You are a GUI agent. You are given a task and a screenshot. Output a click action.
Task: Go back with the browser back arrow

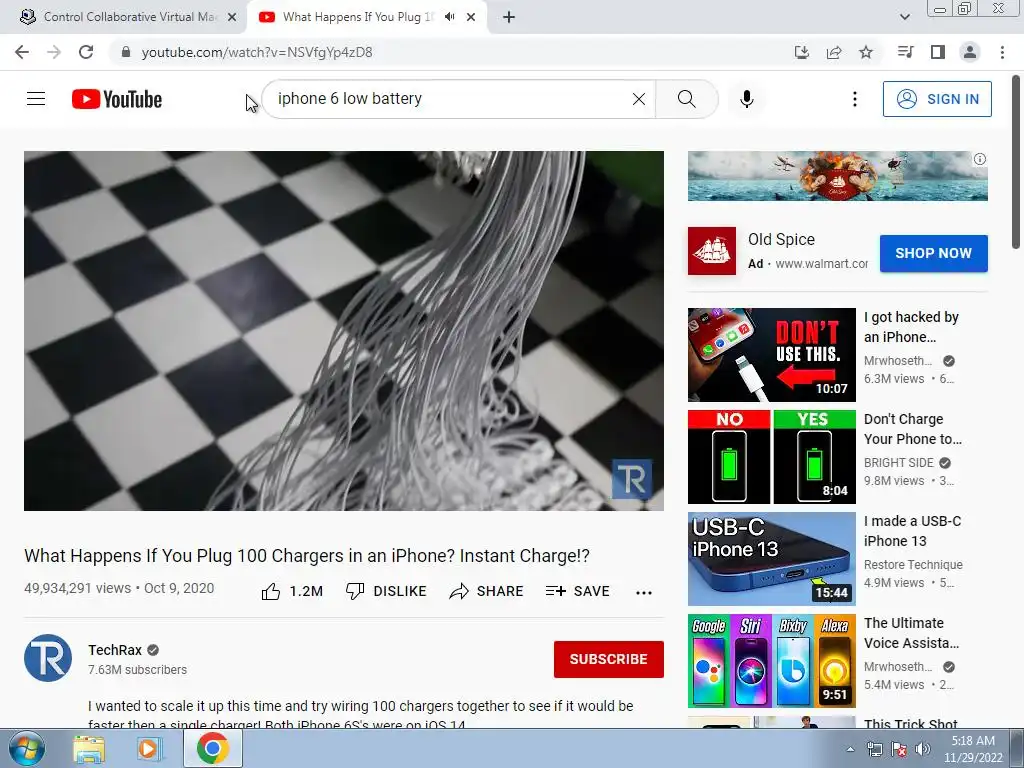click(x=22, y=52)
